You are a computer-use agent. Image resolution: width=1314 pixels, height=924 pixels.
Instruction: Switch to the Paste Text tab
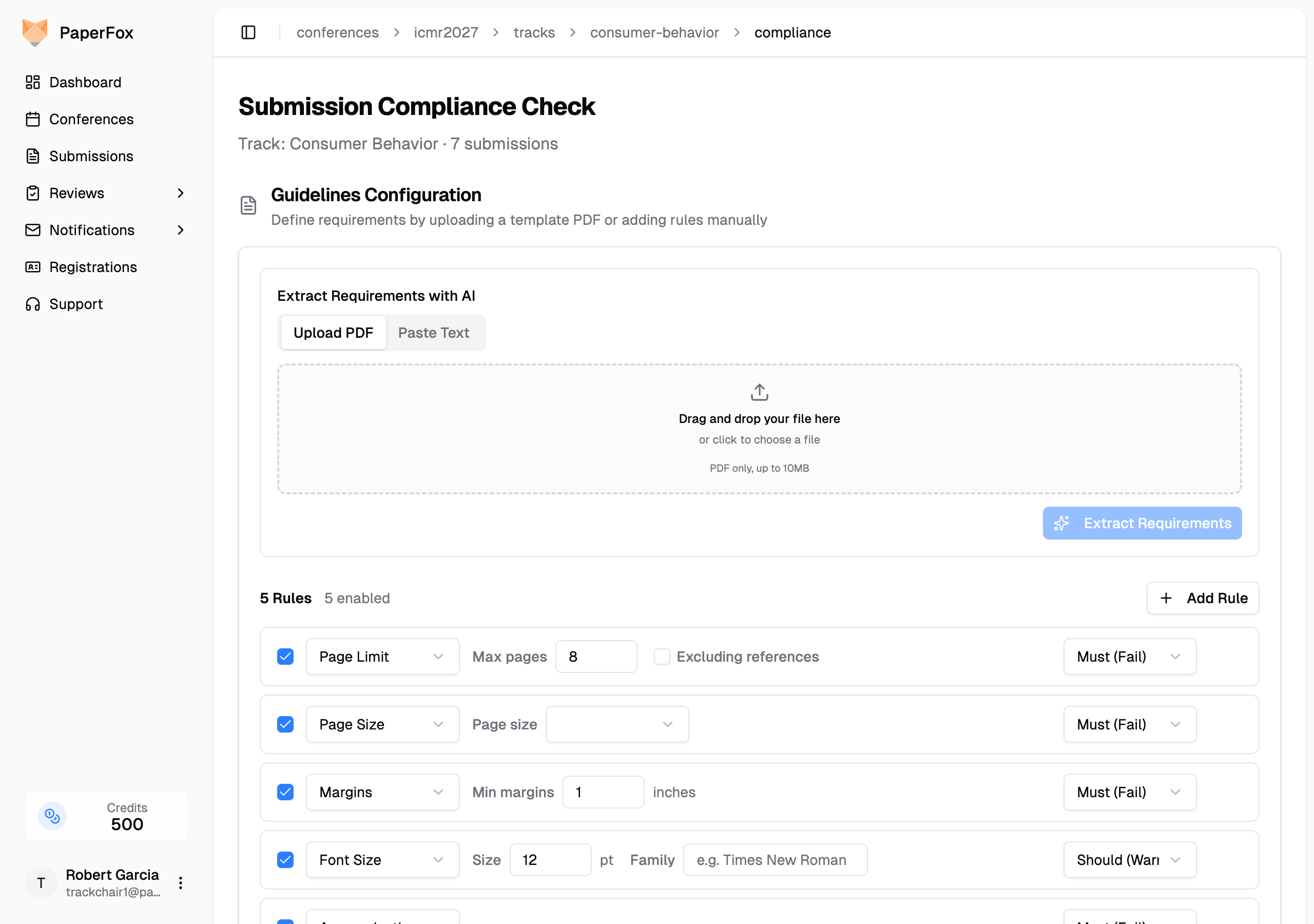pyautogui.click(x=433, y=333)
